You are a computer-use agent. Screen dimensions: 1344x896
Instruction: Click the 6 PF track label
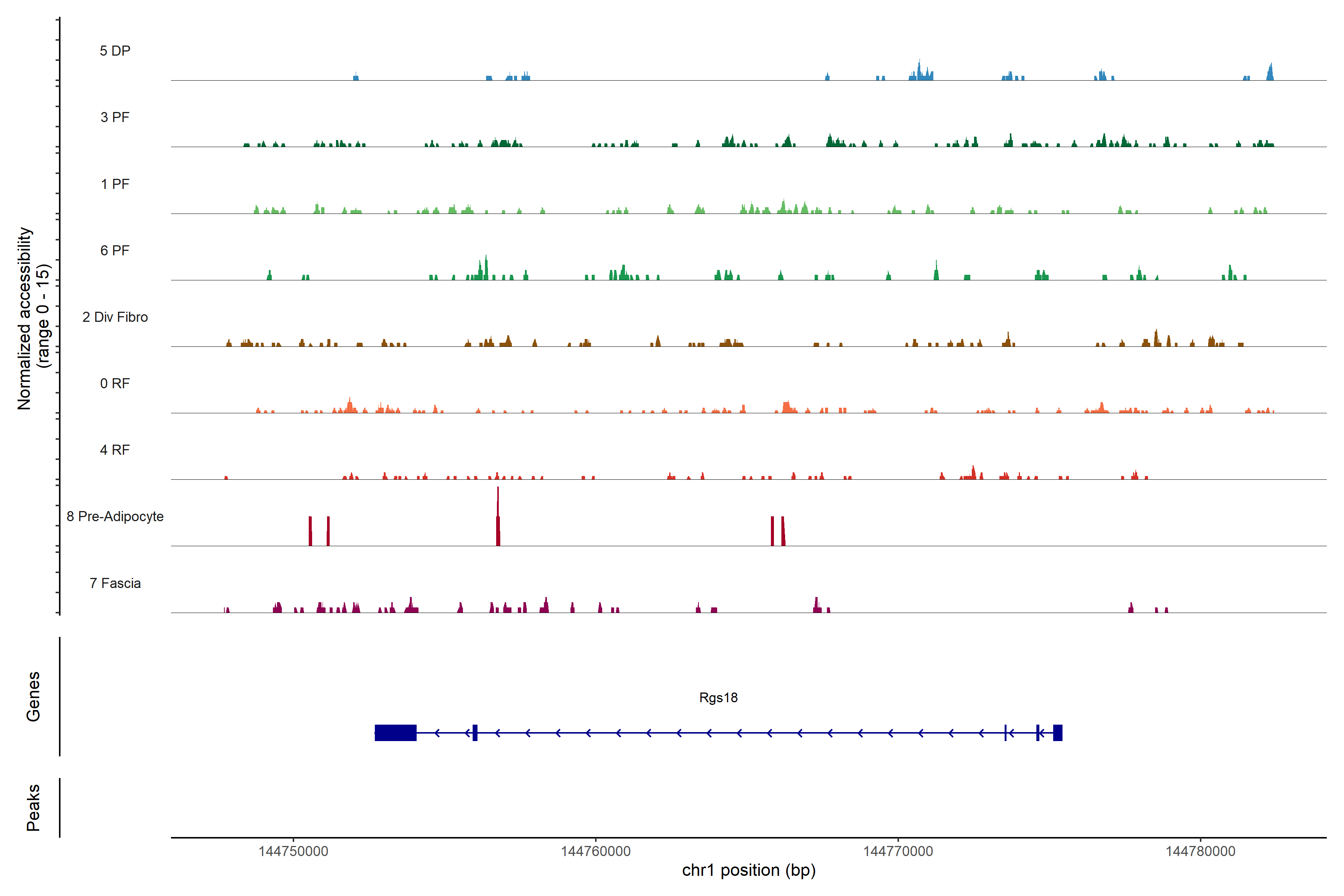[x=115, y=250]
